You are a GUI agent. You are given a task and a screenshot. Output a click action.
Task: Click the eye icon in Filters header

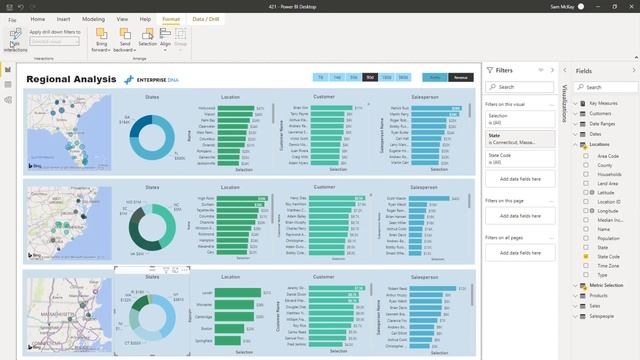tap(541, 70)
